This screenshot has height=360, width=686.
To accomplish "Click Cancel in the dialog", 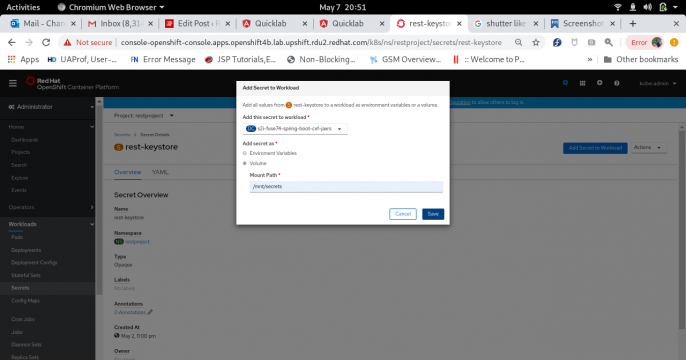I will (x=403, y=214).
